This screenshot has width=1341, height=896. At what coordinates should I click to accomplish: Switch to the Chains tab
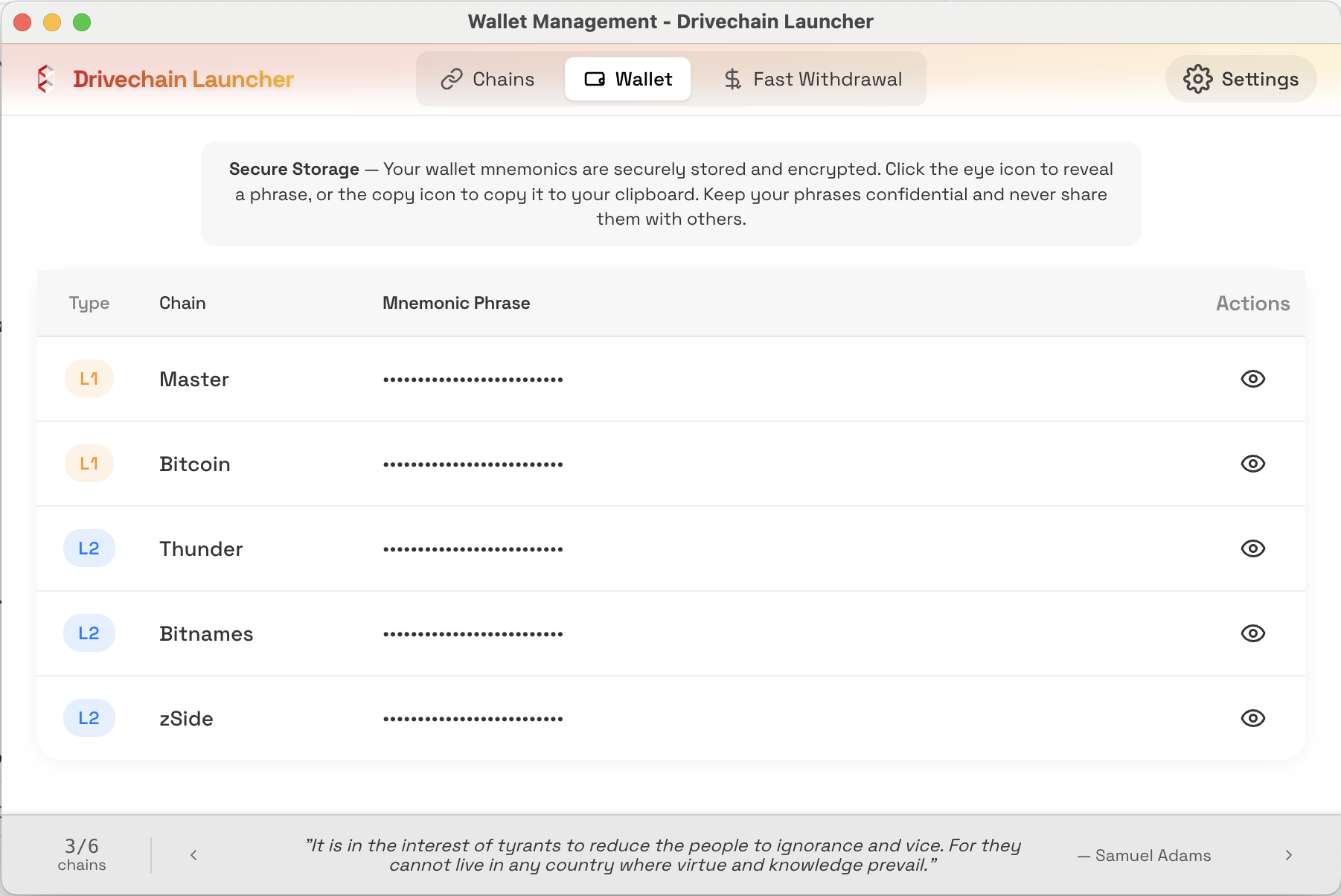[488, 79]
